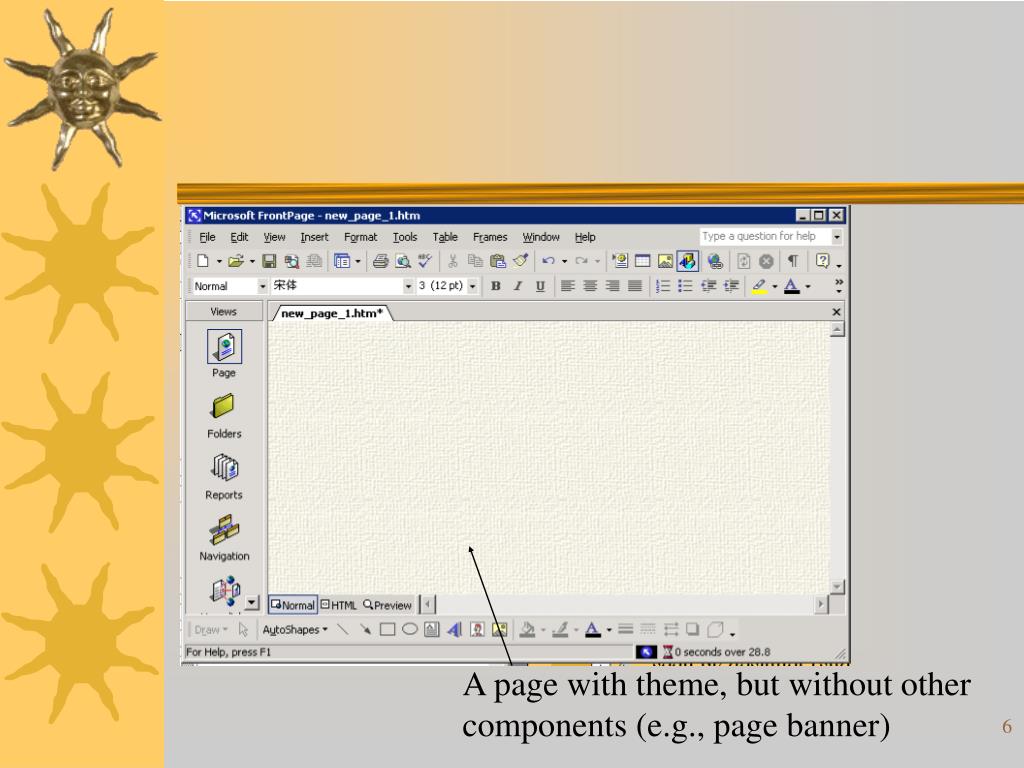Click the Print icon
1024x768 pixels.
(381, 261)
